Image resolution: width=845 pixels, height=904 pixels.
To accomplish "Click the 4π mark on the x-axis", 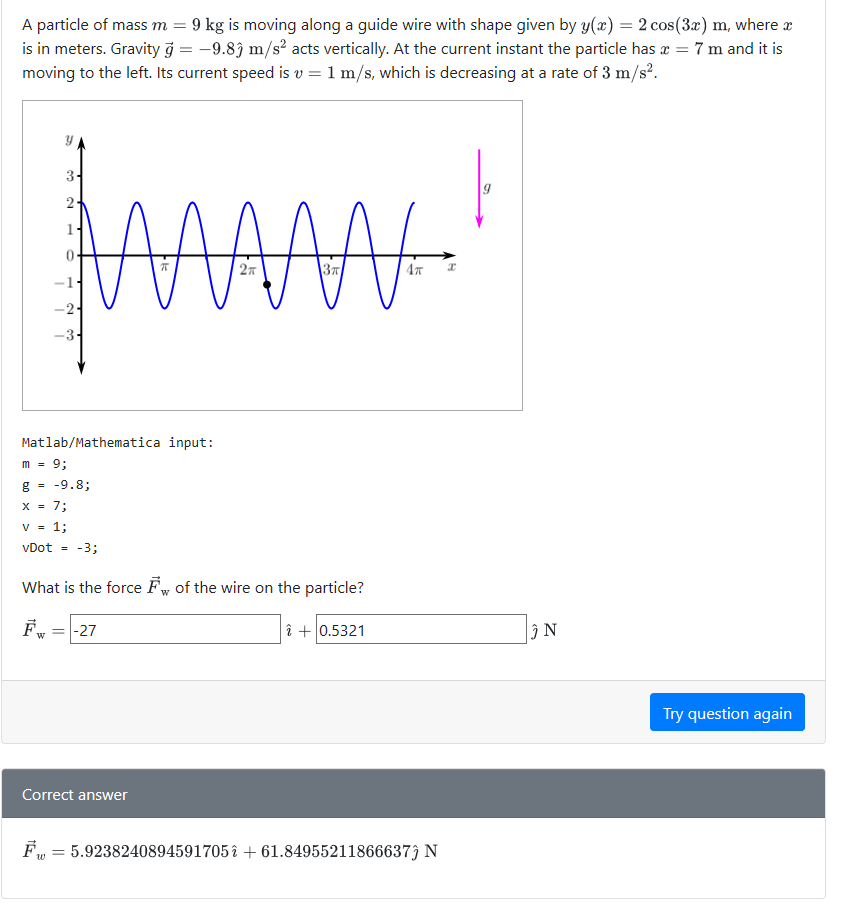I will 414,267.
